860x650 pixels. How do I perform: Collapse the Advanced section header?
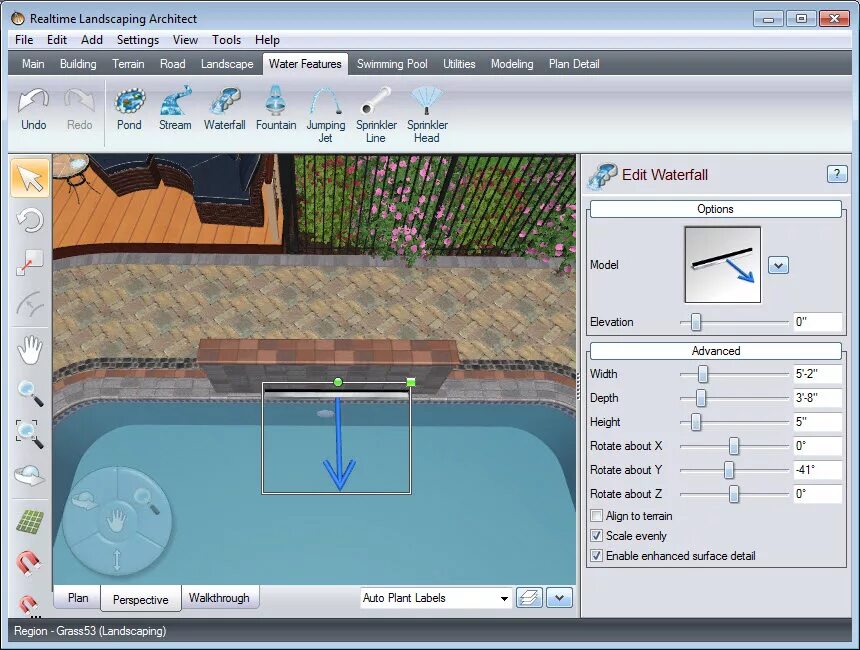716,351
